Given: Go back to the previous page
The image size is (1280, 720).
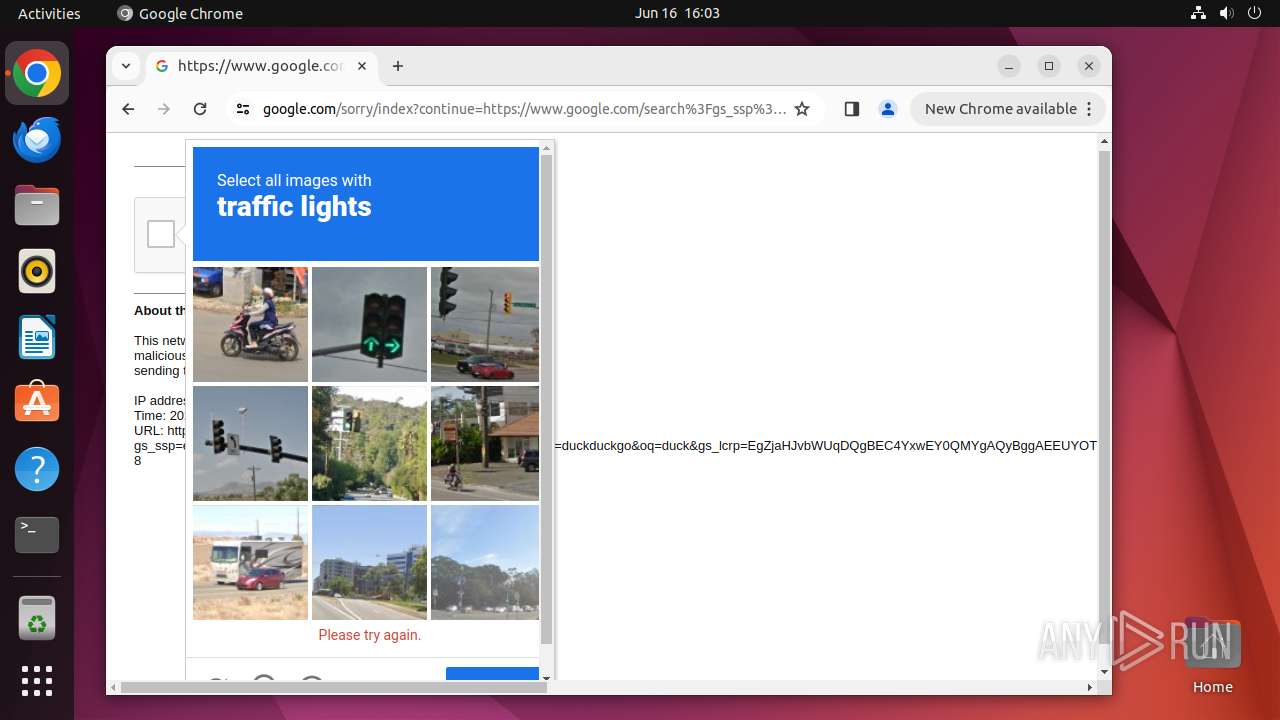Looking at the screenshot, I should point(128,109).
